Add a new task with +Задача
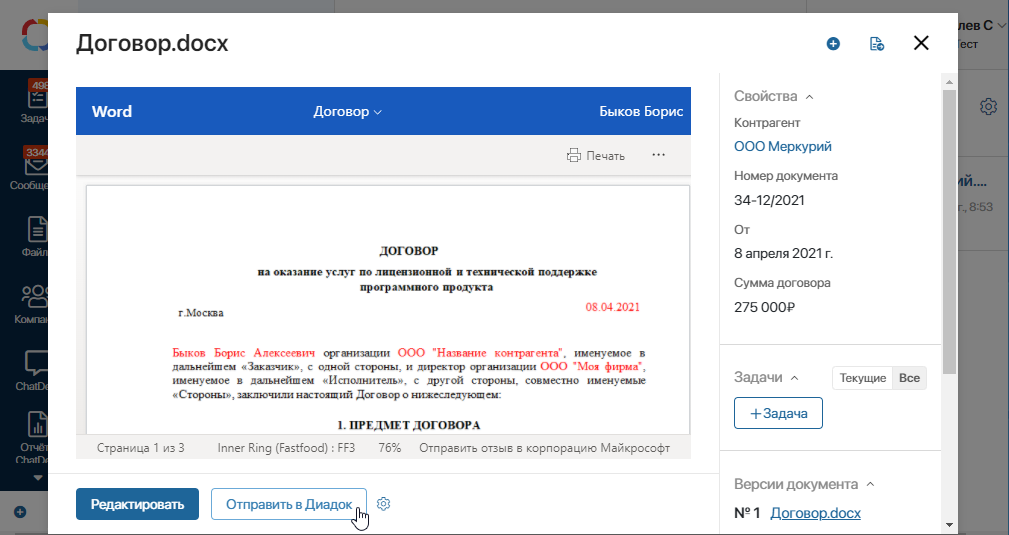Screen dimensions: 1009x535 [x=778, y=413]
